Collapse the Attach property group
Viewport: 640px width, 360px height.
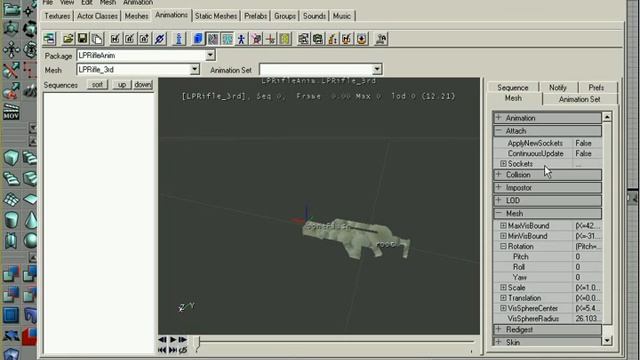tap(498, 131)
